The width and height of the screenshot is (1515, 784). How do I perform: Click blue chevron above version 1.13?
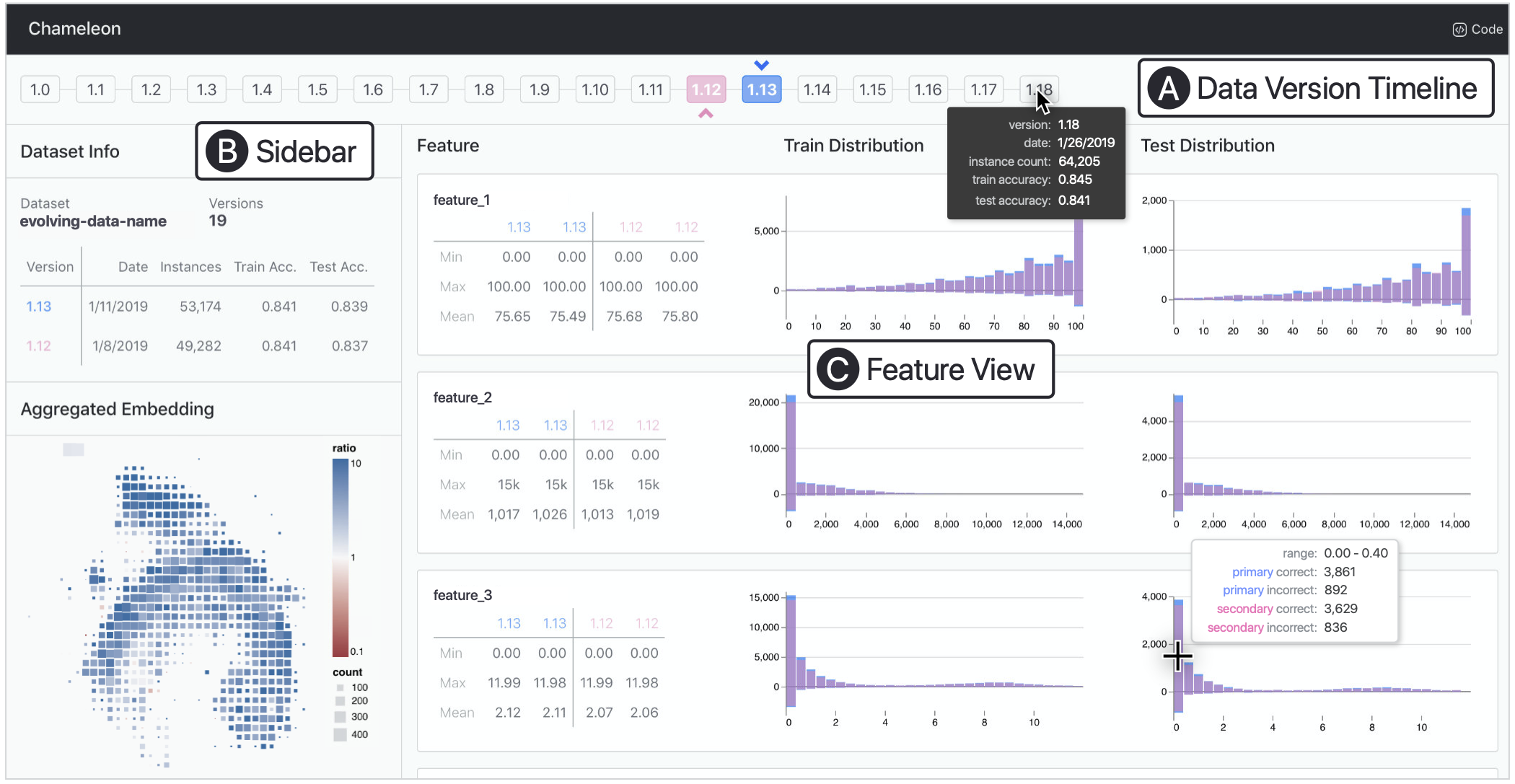pos(761,65)
